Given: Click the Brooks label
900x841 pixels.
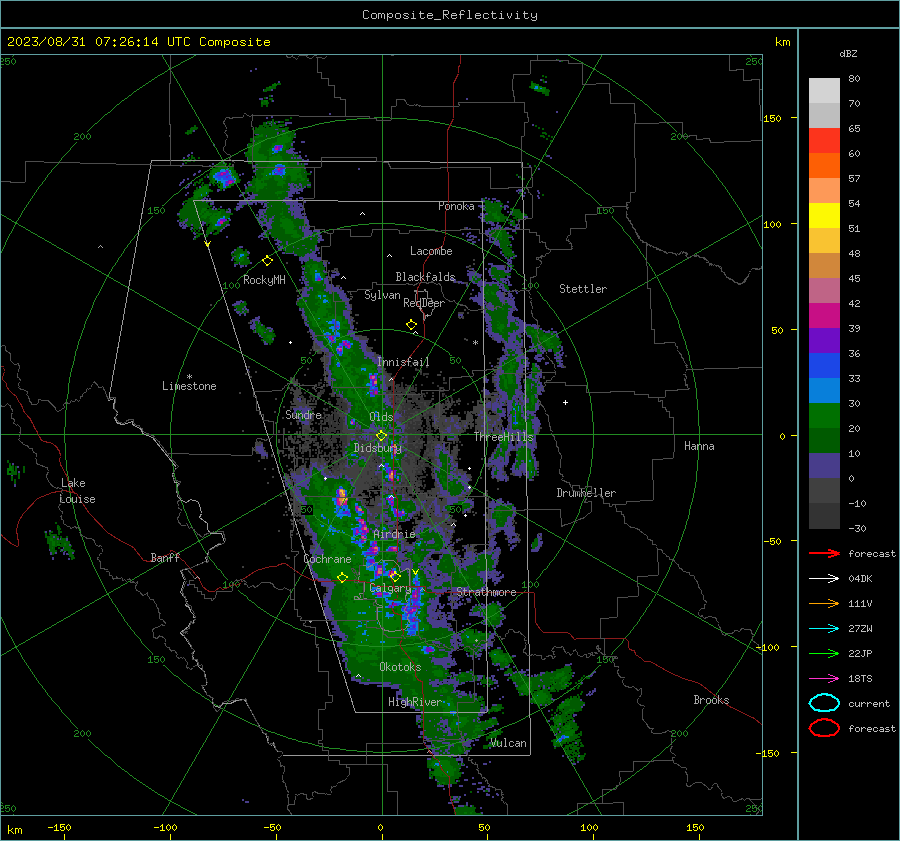Looking at the screenshot, I should pyautogui.click(x=711, y=700).
